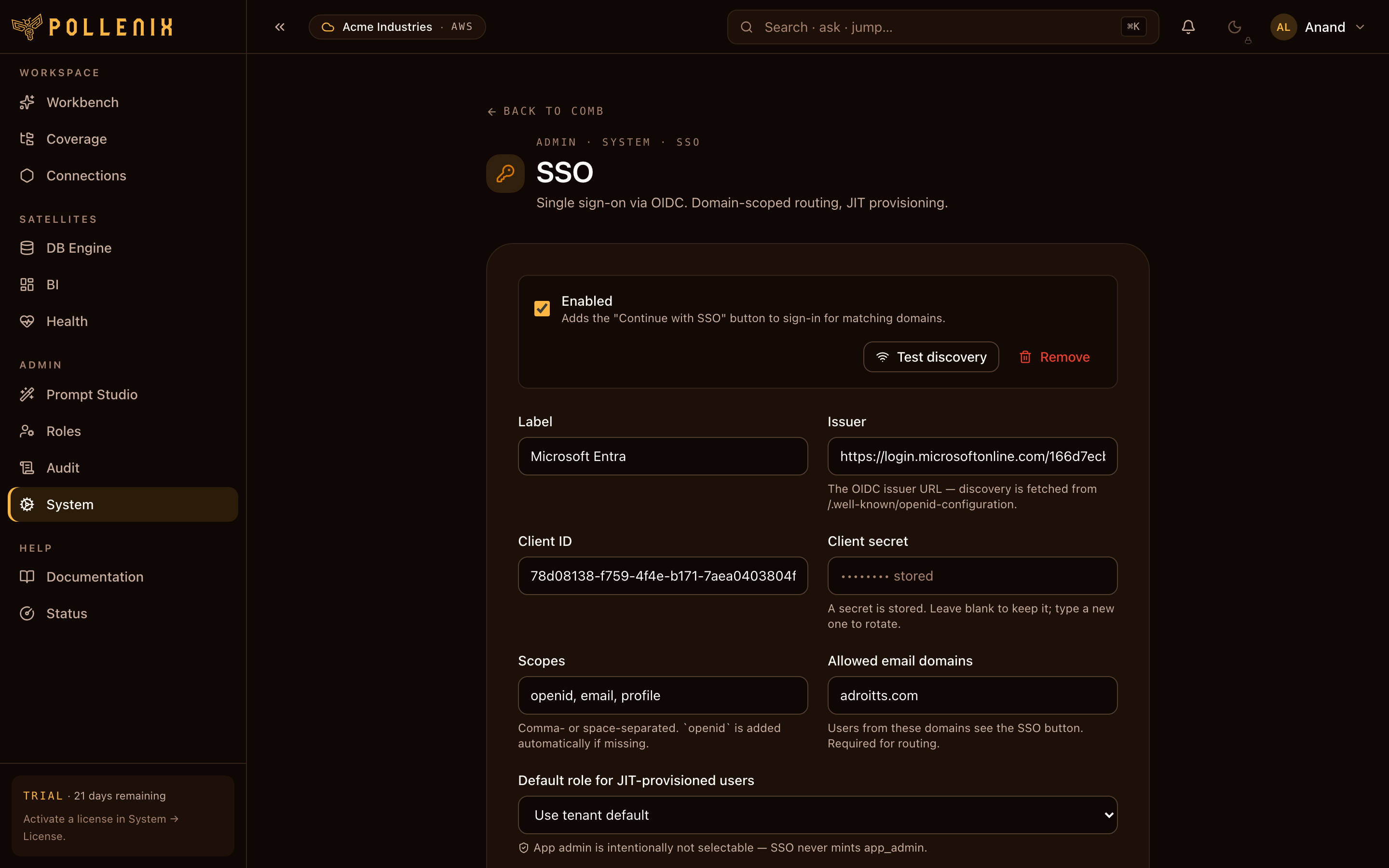
Task: Open notifications bell
Action: click(1188, 27)
